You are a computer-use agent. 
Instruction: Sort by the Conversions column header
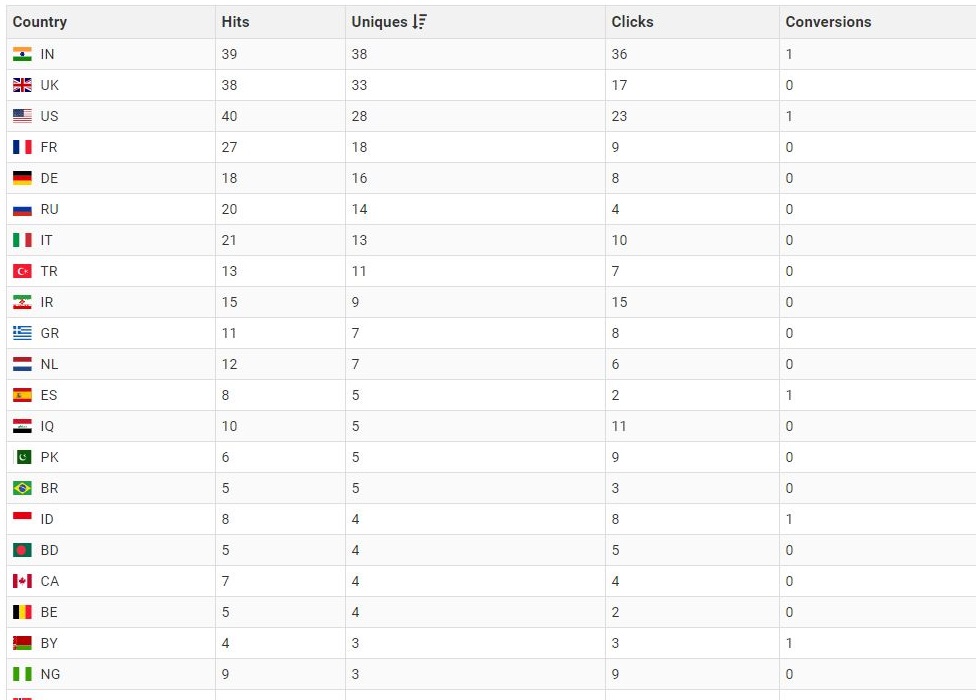(x=828, y=22)
